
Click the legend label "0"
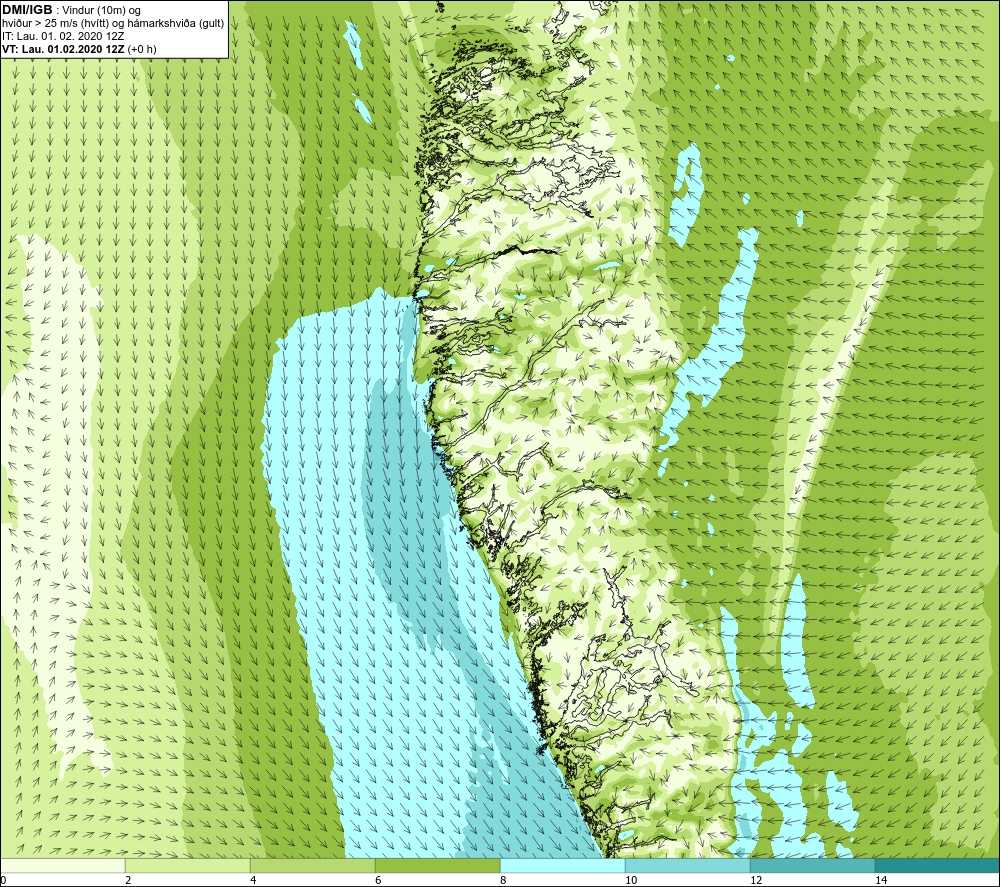point(3,880)
